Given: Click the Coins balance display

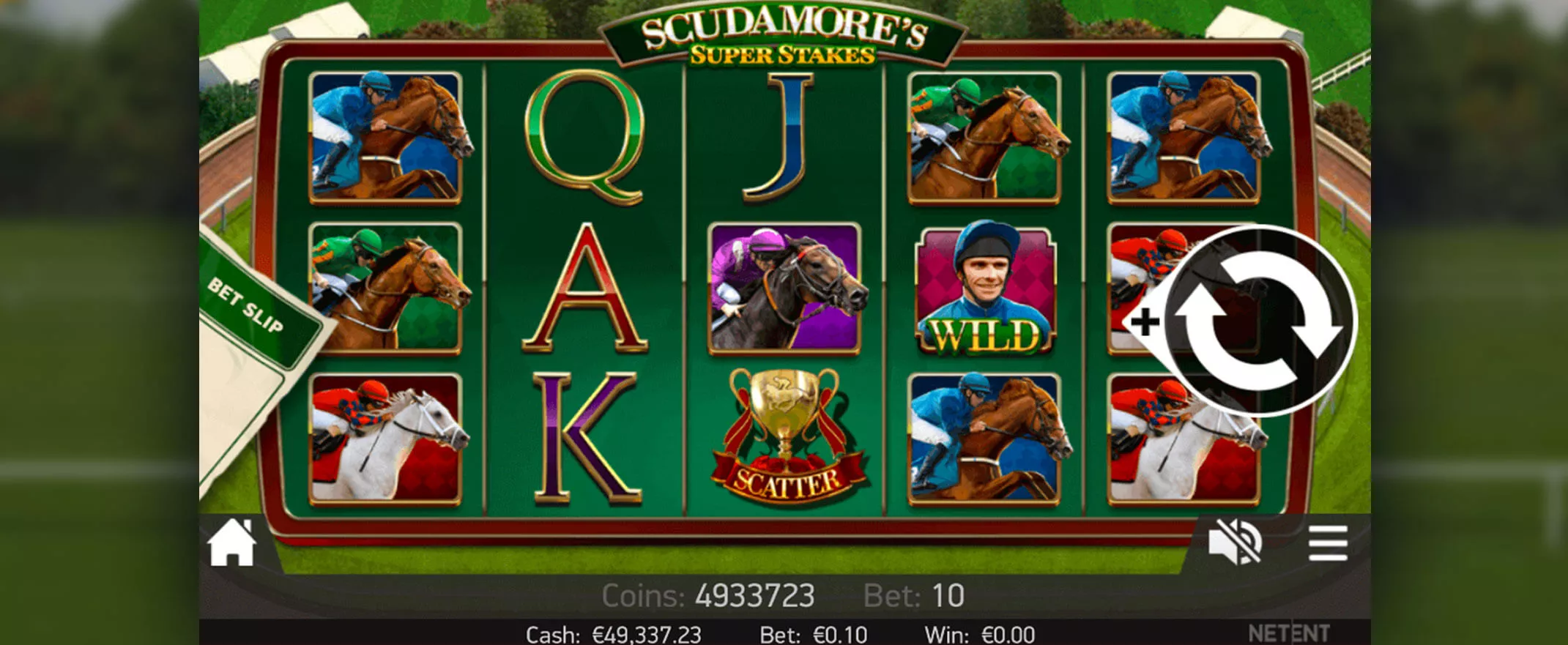Looking at the screenshot, I should tap(708, 596).
